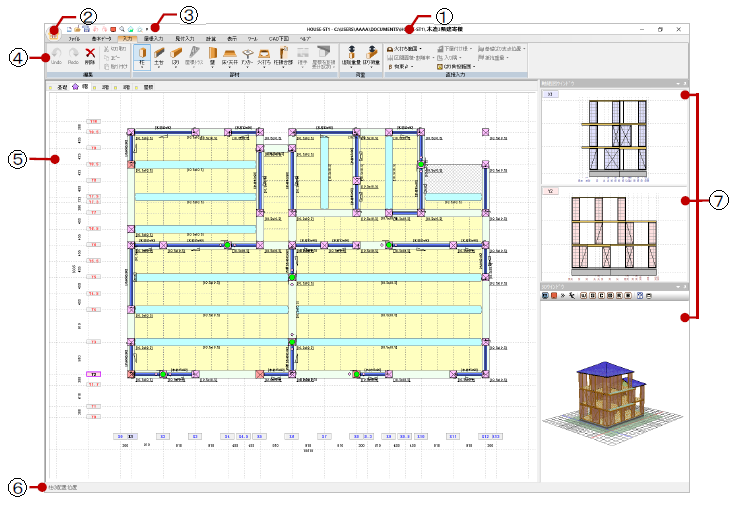Select the 床/天井 floor-ceiling tool
The width and height of the screenshot is (744, 508).
tap(229, 54)
